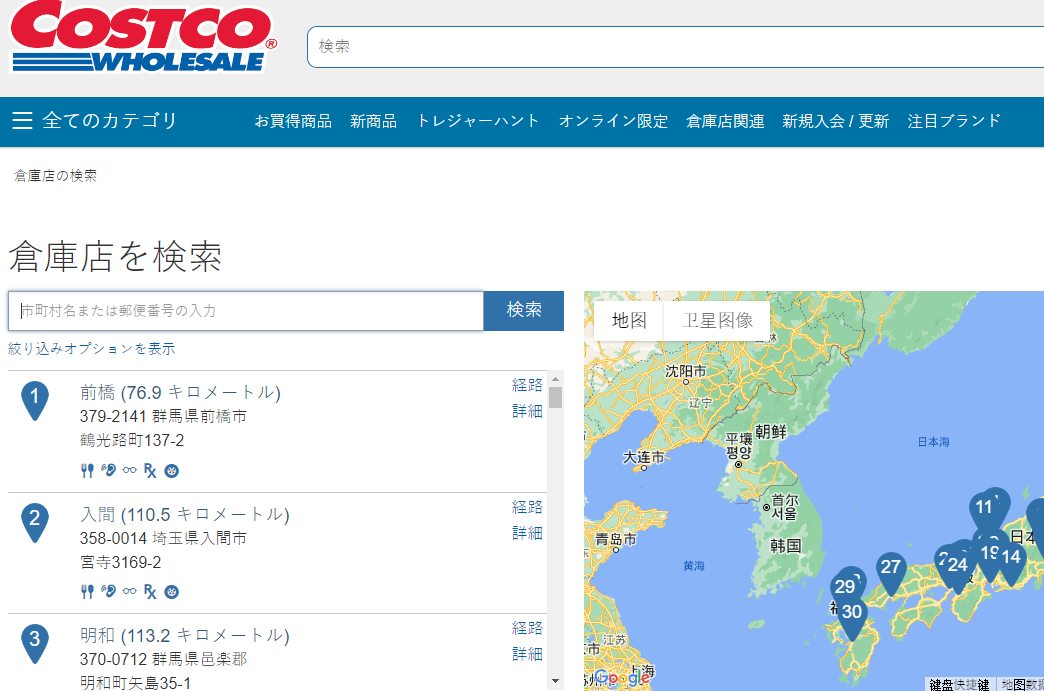Select map marker 27 on the map
Viewport: 1044px width, 691px height.
click(890, 567)
